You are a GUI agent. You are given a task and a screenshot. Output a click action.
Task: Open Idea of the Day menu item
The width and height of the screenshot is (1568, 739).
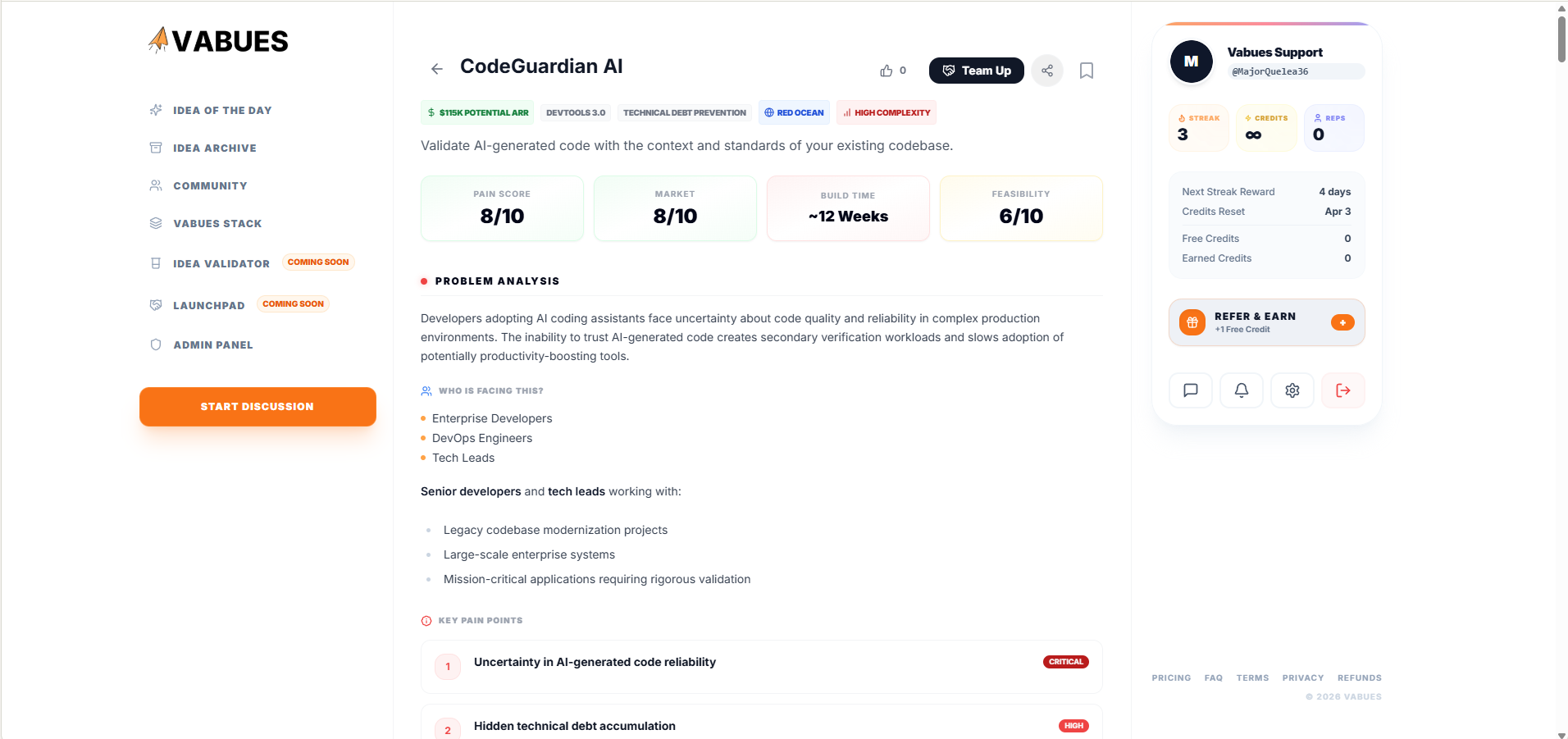pyautogui.click(x=222, y=111)
